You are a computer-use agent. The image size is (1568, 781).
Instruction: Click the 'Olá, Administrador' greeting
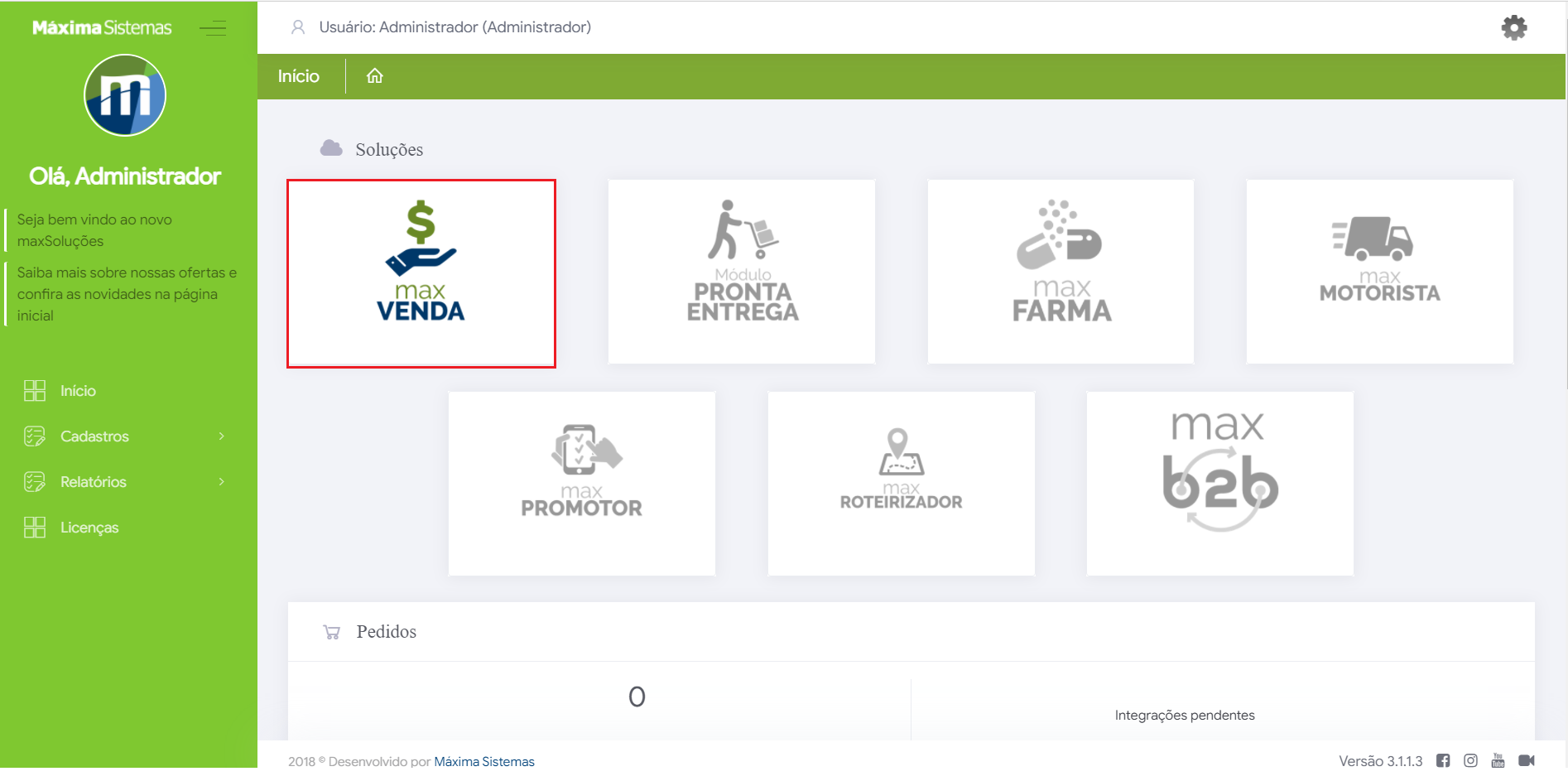pyautogui.click(x=125, y=176)
